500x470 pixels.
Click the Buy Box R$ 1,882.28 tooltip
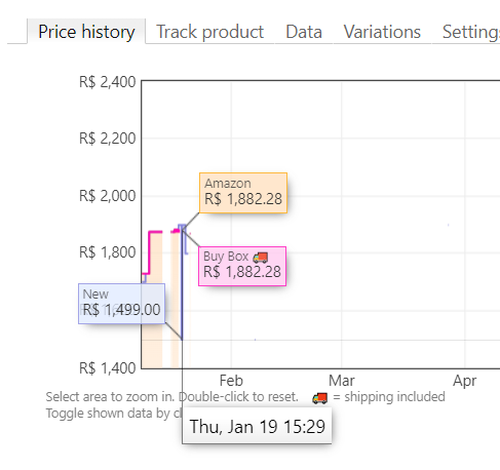(x=242, y=266)
